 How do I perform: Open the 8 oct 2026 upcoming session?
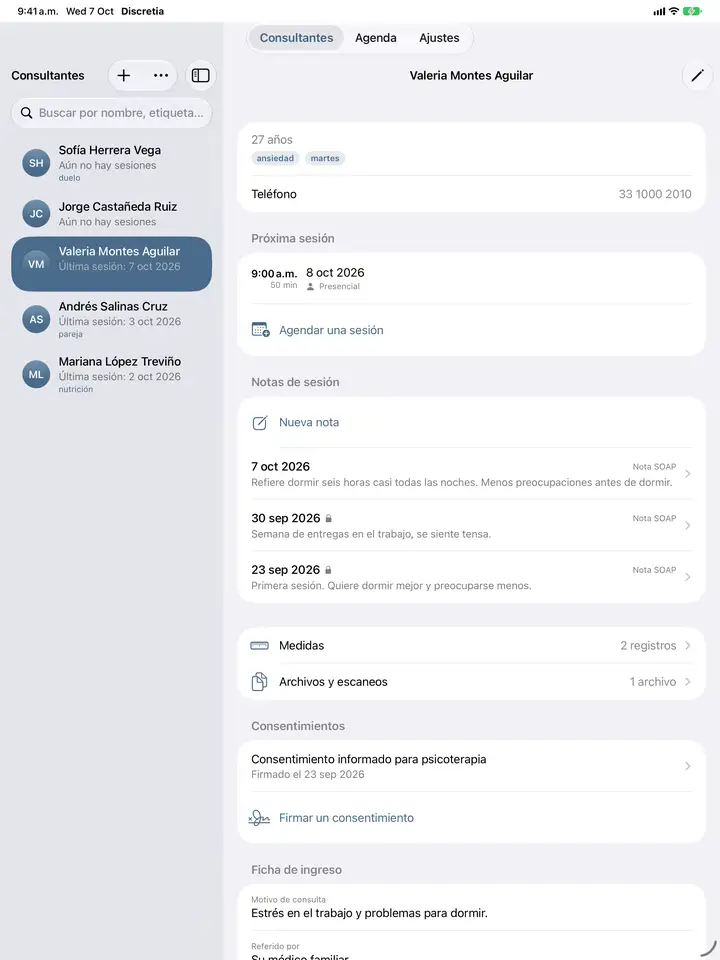[x=471, y=279]
